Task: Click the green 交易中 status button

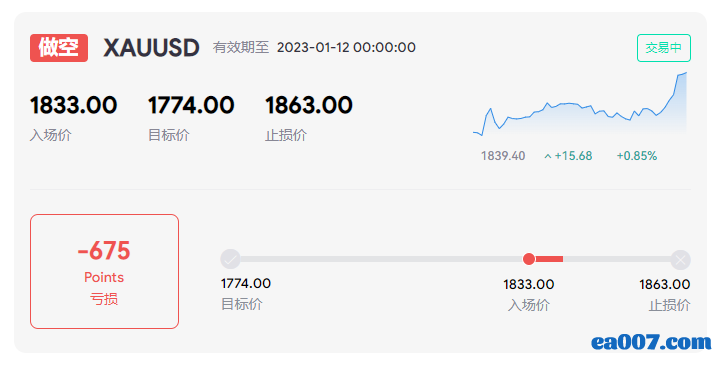Action: tap(664, 48)
